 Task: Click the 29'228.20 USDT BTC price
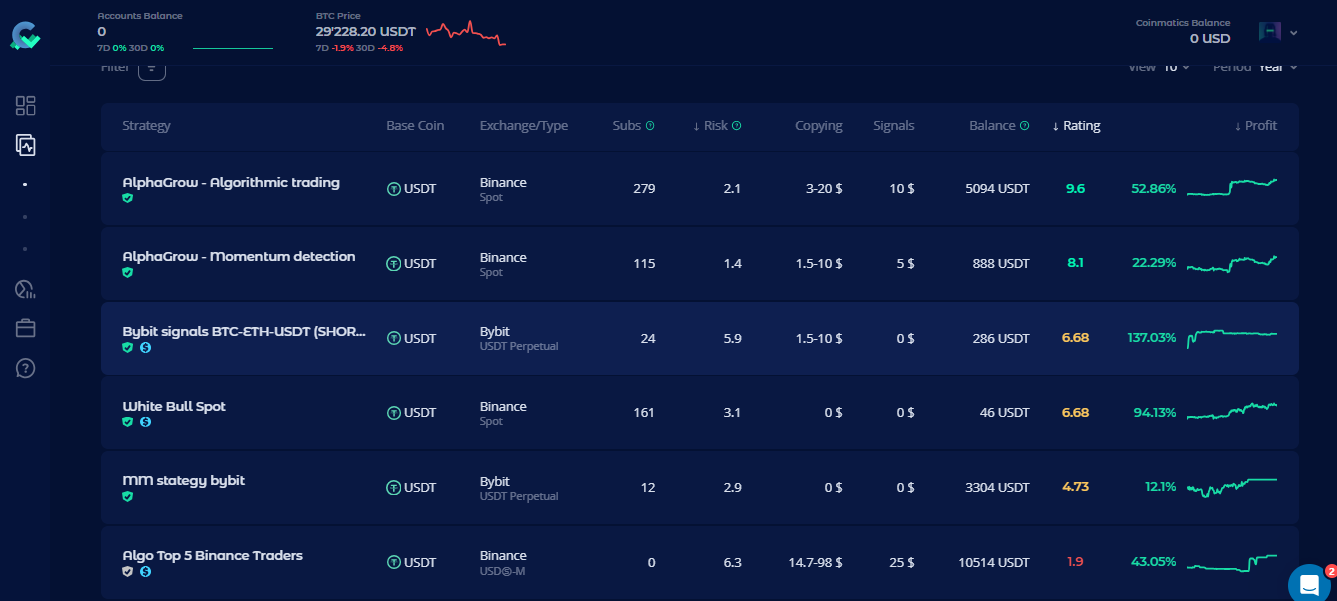367,32
